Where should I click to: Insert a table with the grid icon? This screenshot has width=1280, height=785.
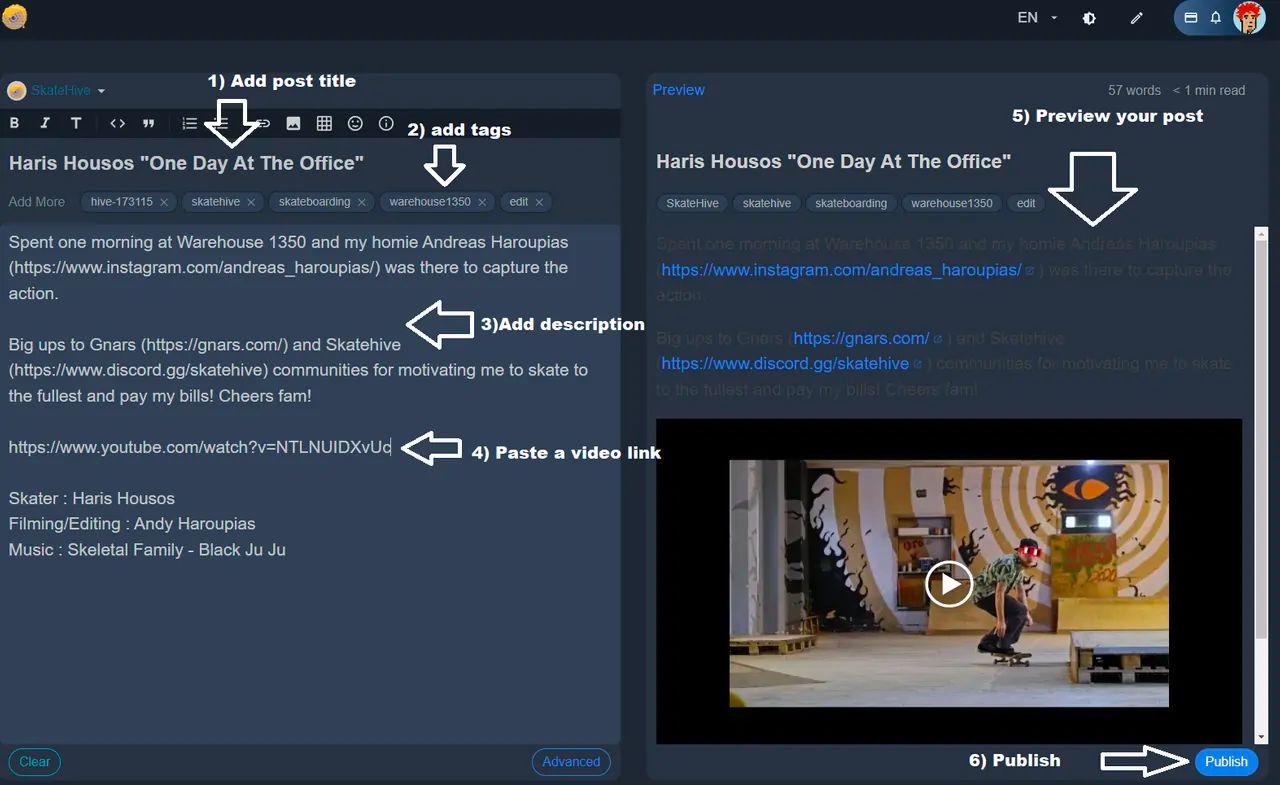point(324,123)
